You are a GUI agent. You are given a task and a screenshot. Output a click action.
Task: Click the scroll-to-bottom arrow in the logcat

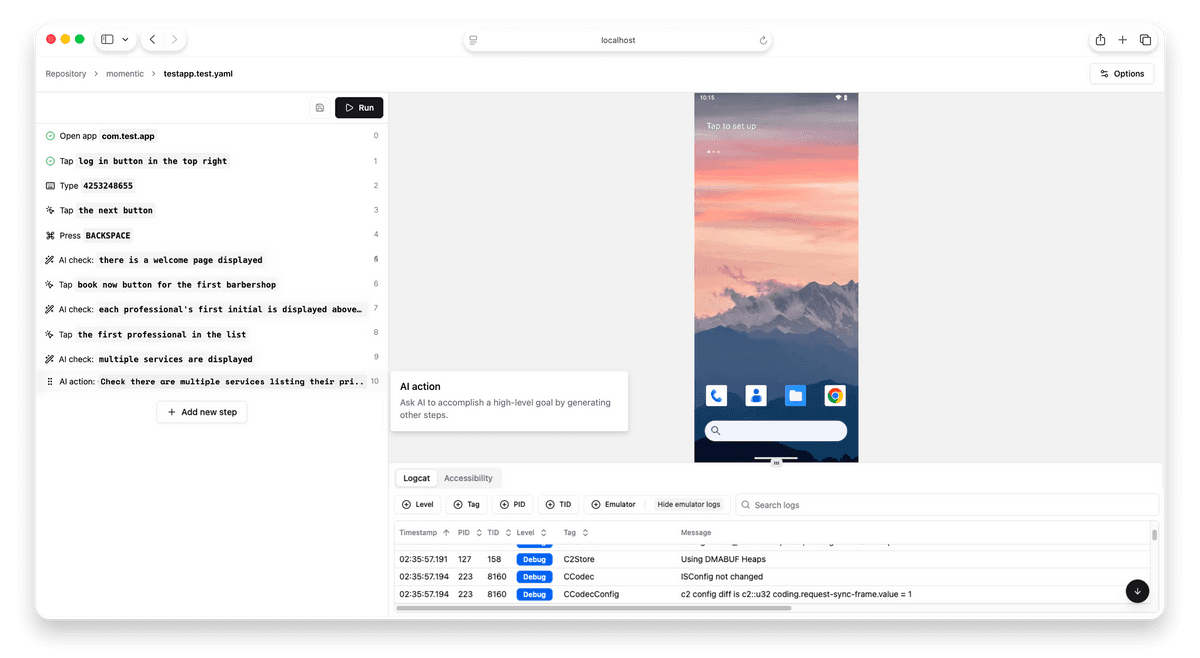(x=1138, y=591)
